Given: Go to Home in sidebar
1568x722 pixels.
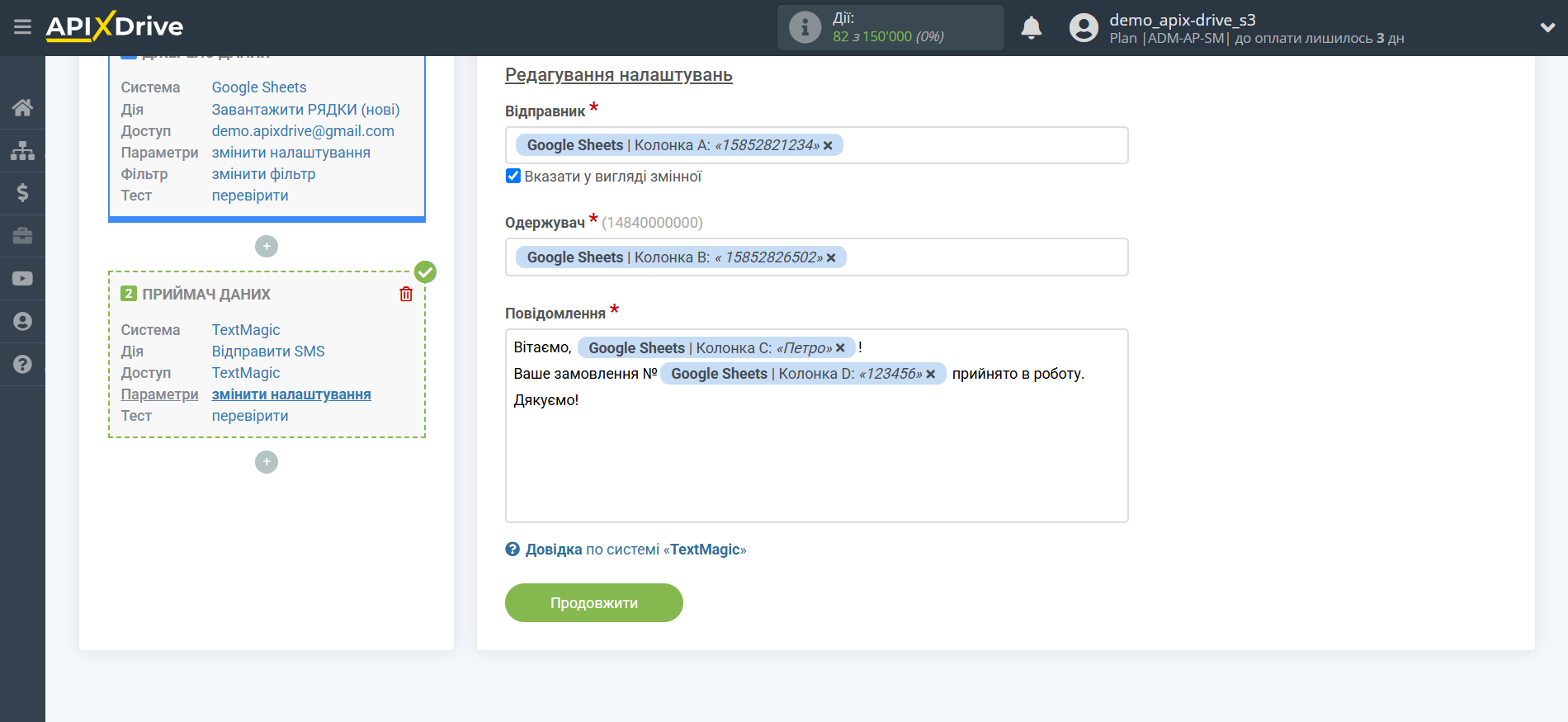Looking at the screenshot, I should click(x=22, y=107).
